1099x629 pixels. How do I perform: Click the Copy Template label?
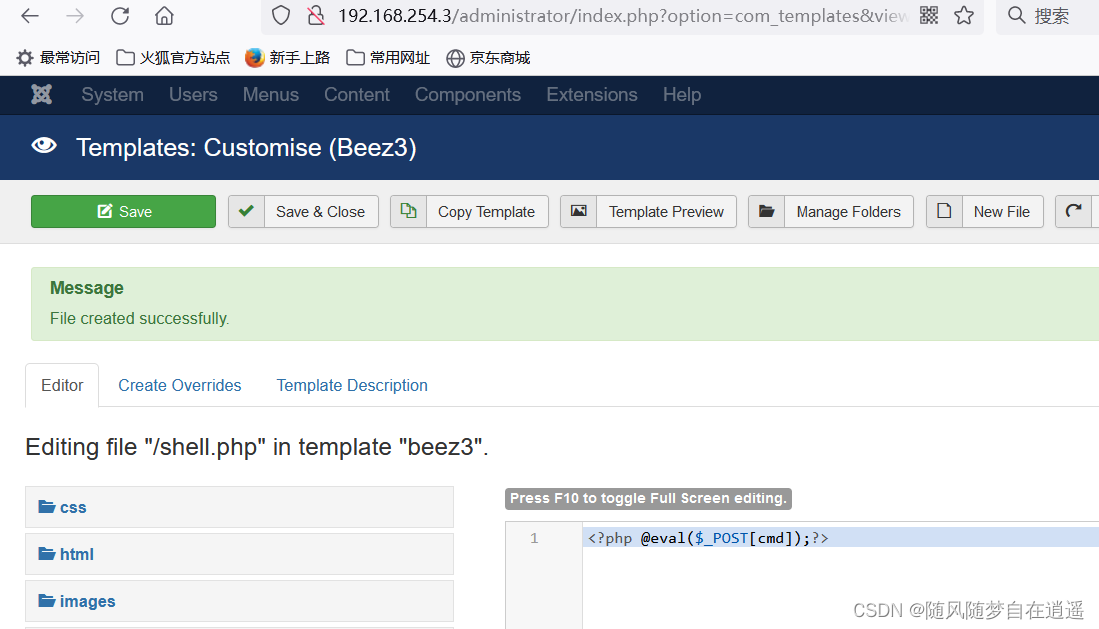(486, 212)
